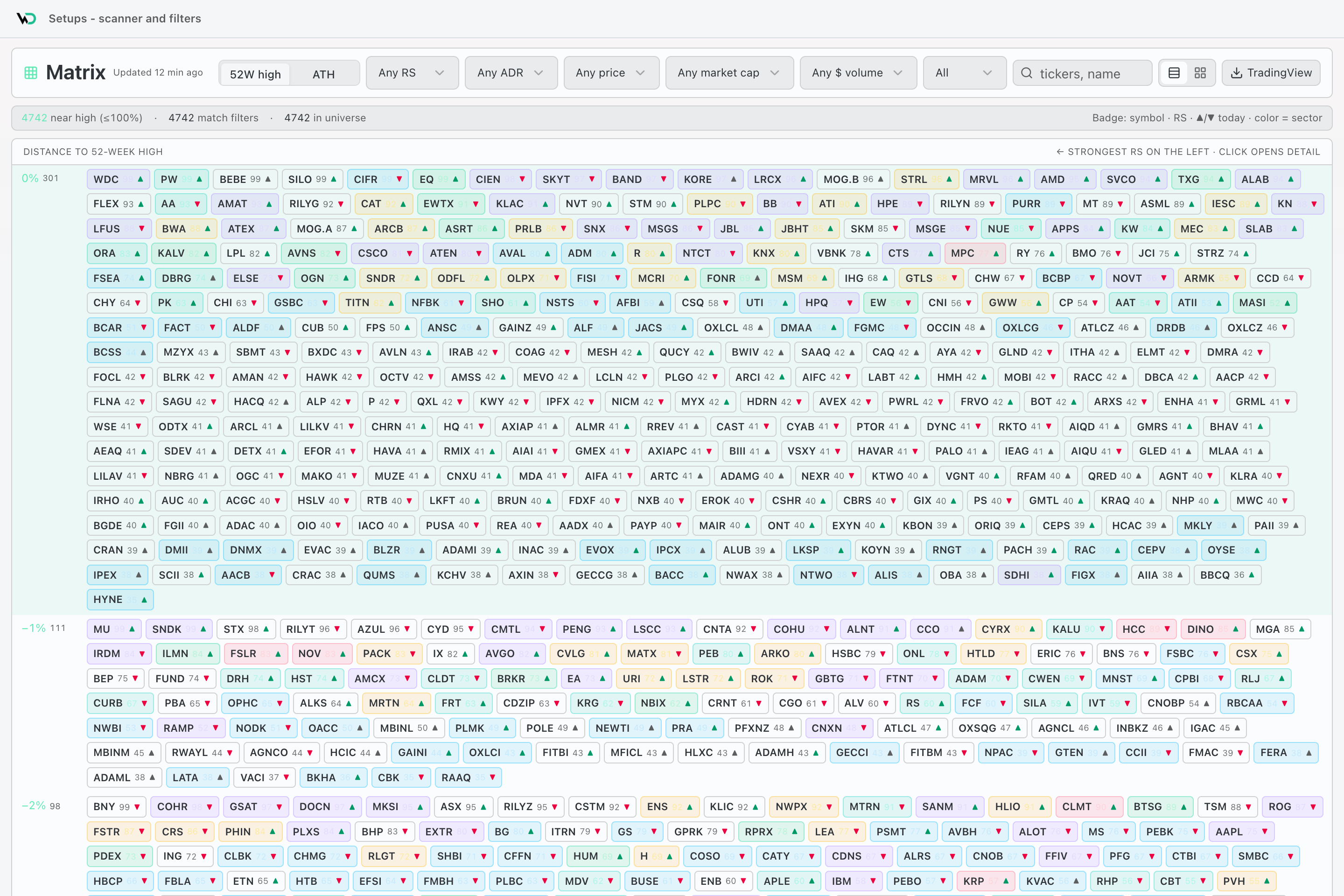Click the MRVL badge

pos(996,179)
